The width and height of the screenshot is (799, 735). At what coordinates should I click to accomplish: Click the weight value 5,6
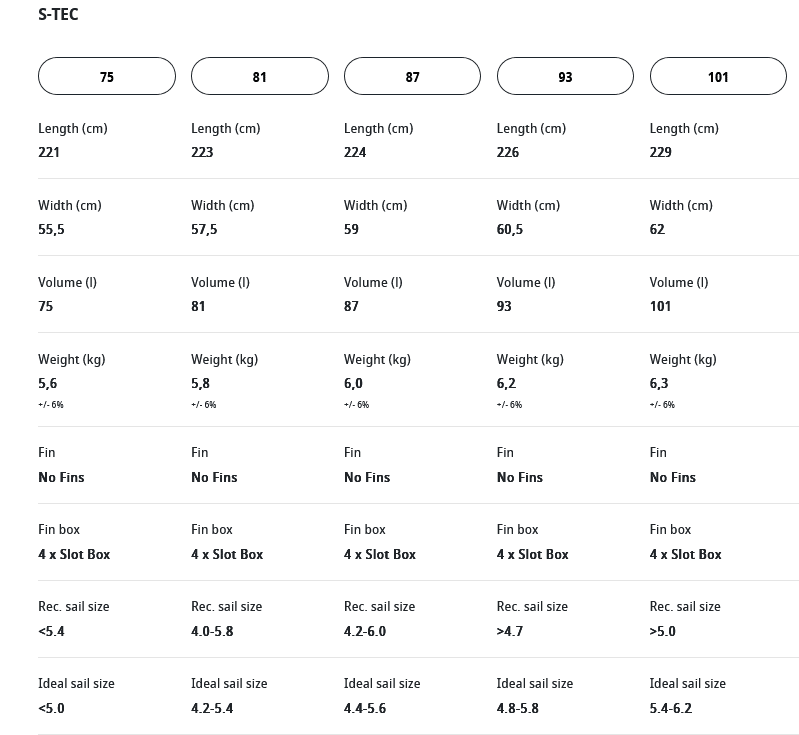pyautogui.click(x=48, y=383)
